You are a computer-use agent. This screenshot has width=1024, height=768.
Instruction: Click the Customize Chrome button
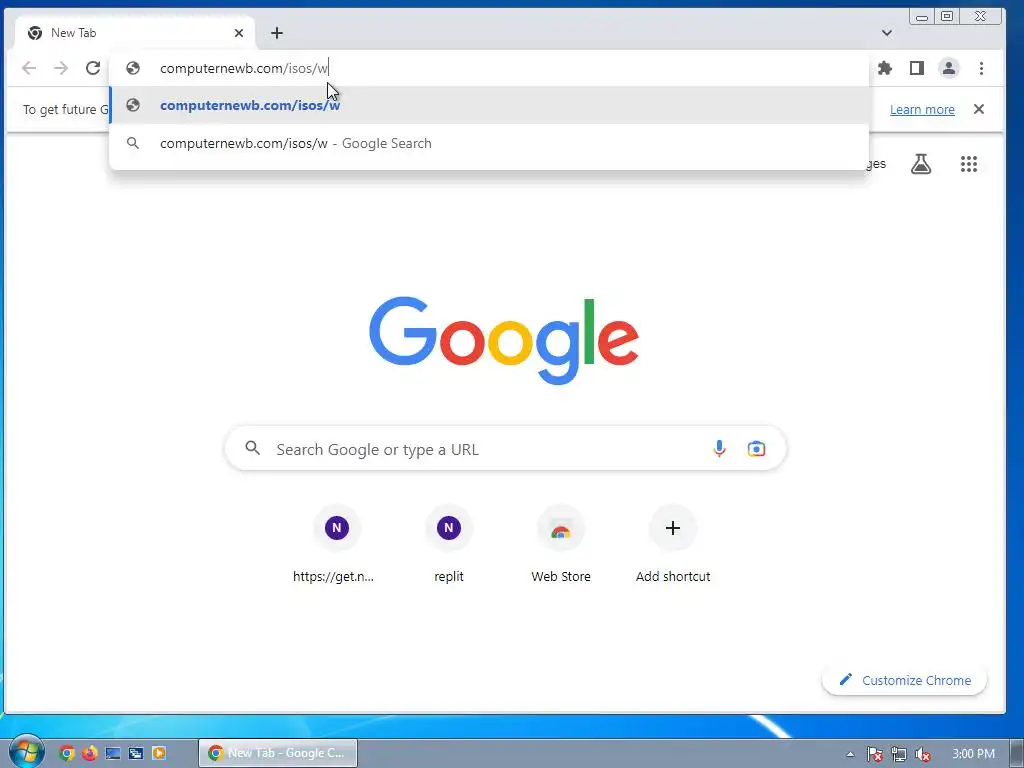tap(904, 680)
